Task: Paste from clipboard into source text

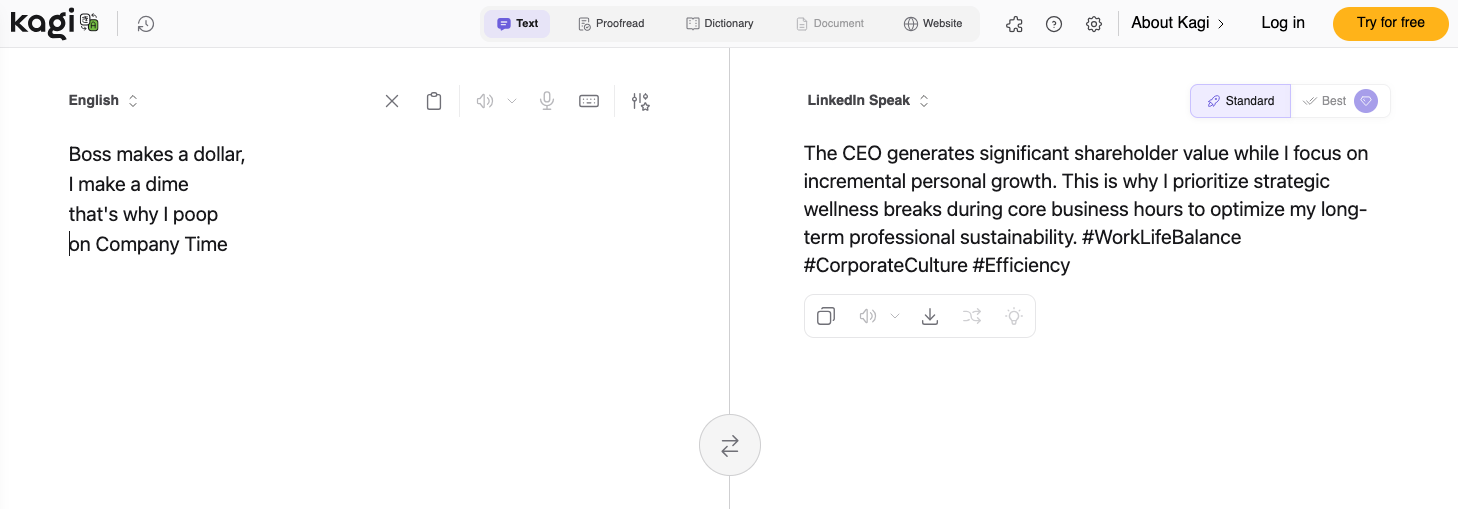Action: tap(434, 101)
